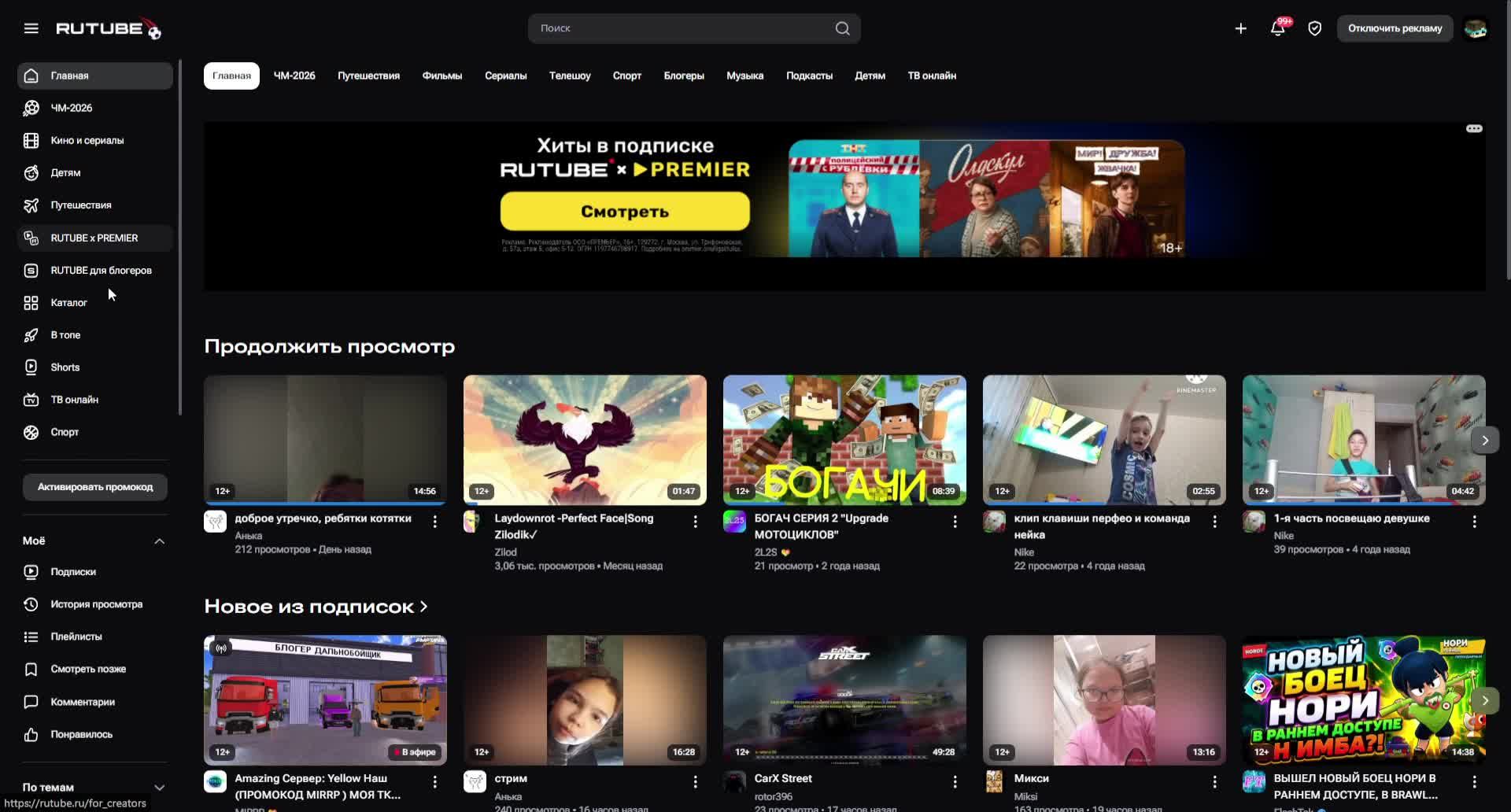Open the Zilod channel link
This screenshot has height=812, width=1511.
(x=505, y=552)
